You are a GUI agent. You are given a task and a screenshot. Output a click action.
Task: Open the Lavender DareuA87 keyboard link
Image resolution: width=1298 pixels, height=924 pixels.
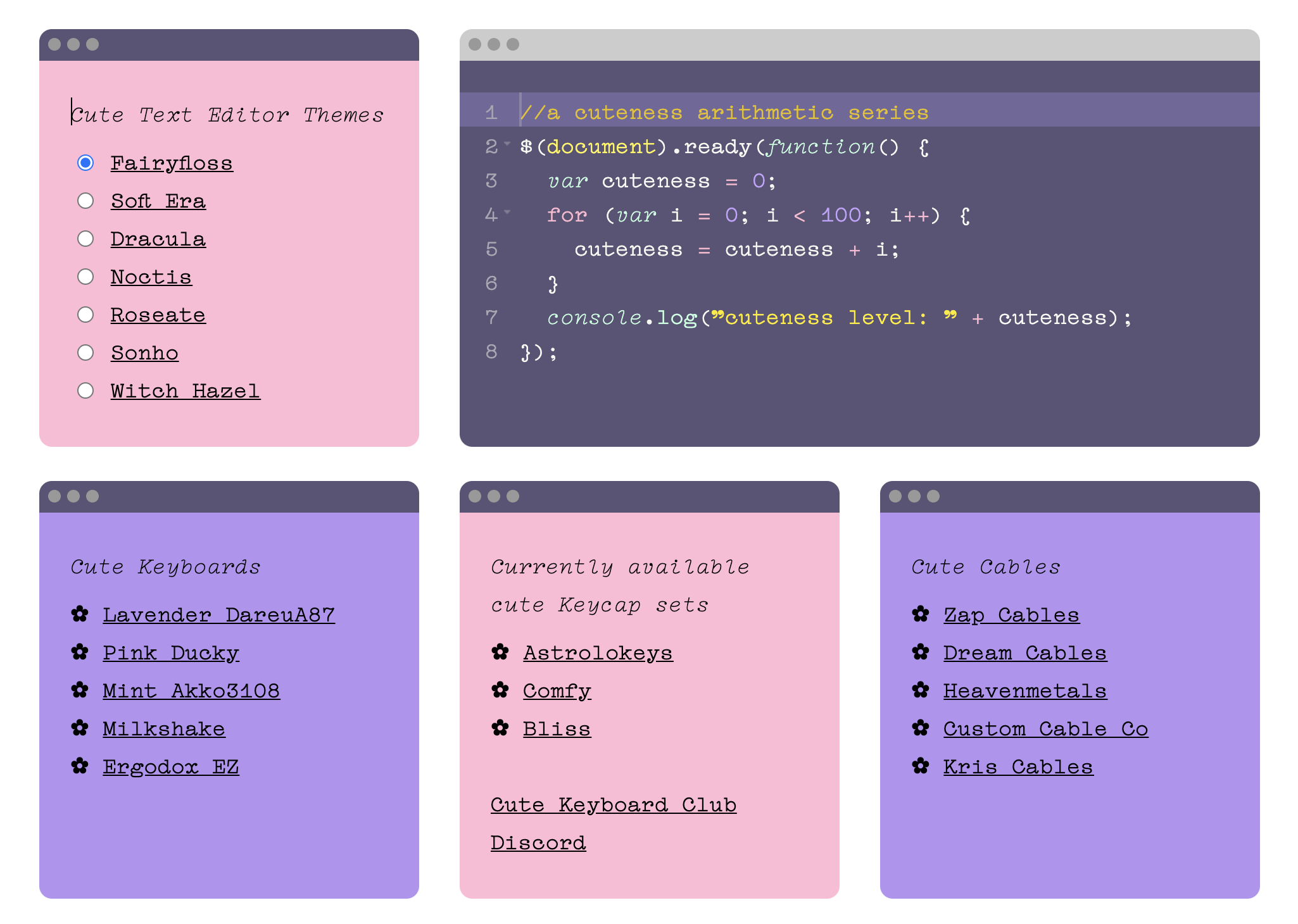(219, 615)
